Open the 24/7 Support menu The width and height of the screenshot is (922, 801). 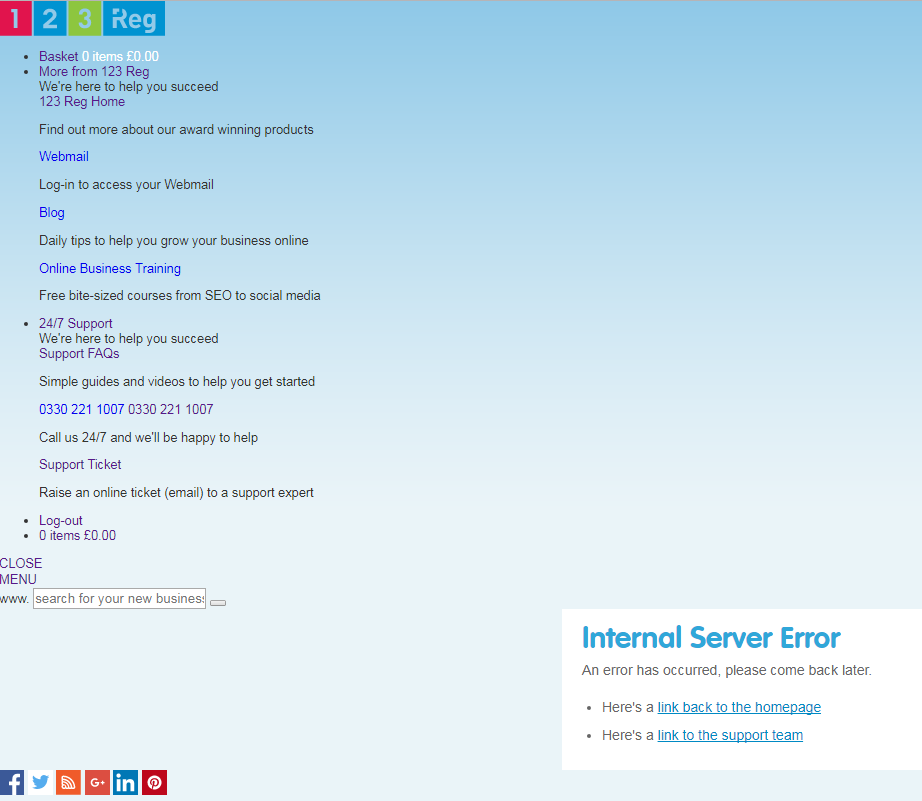point(76,323)
